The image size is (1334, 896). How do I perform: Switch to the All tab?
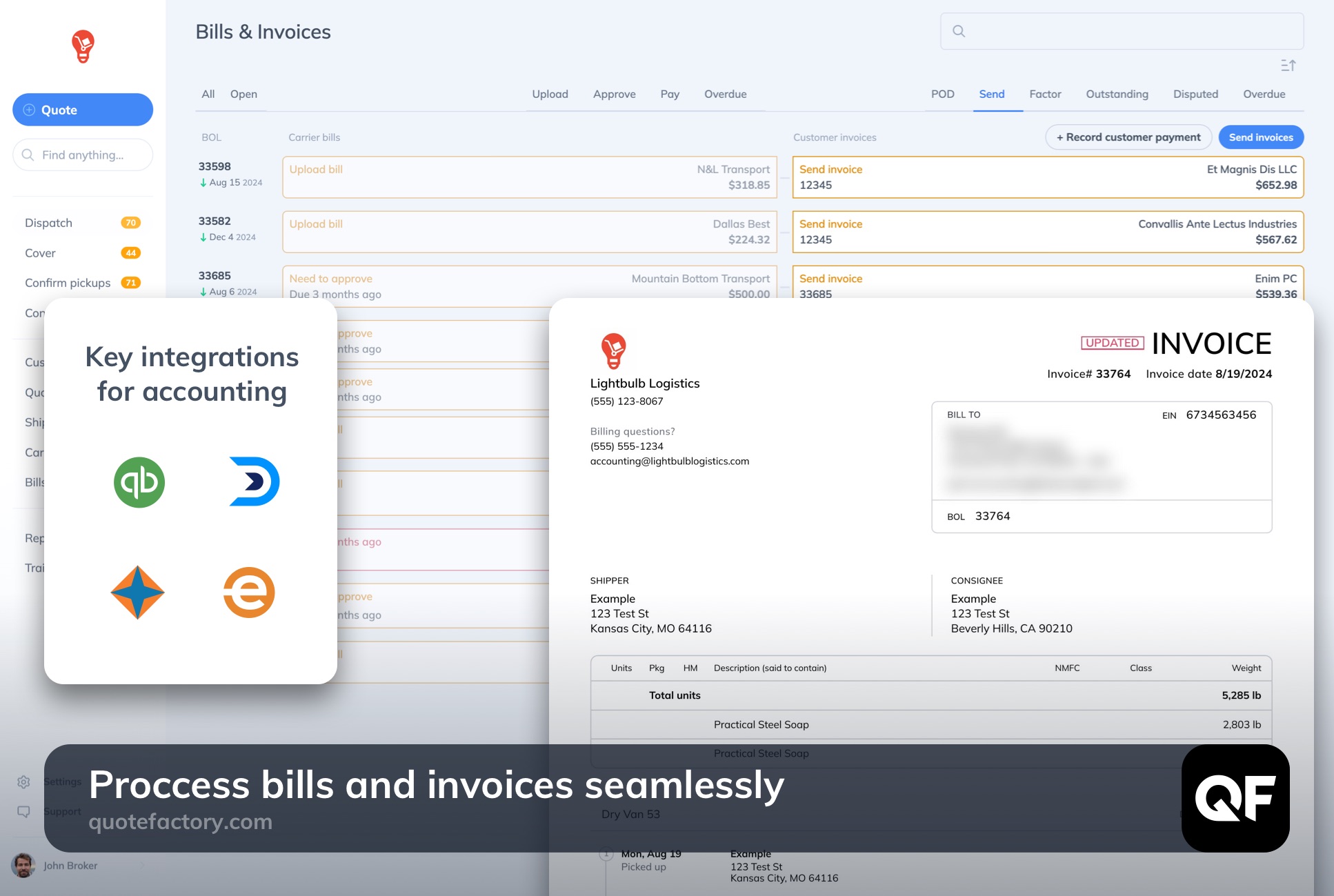208,94
